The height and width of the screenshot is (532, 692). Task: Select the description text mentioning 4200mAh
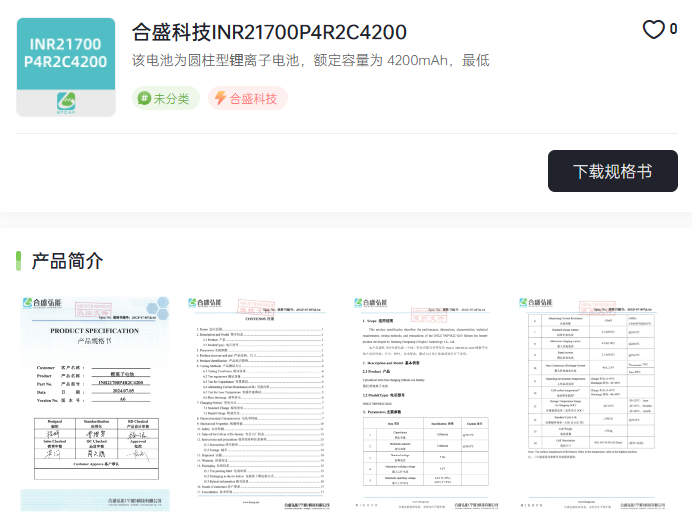[x=311, y=60]
